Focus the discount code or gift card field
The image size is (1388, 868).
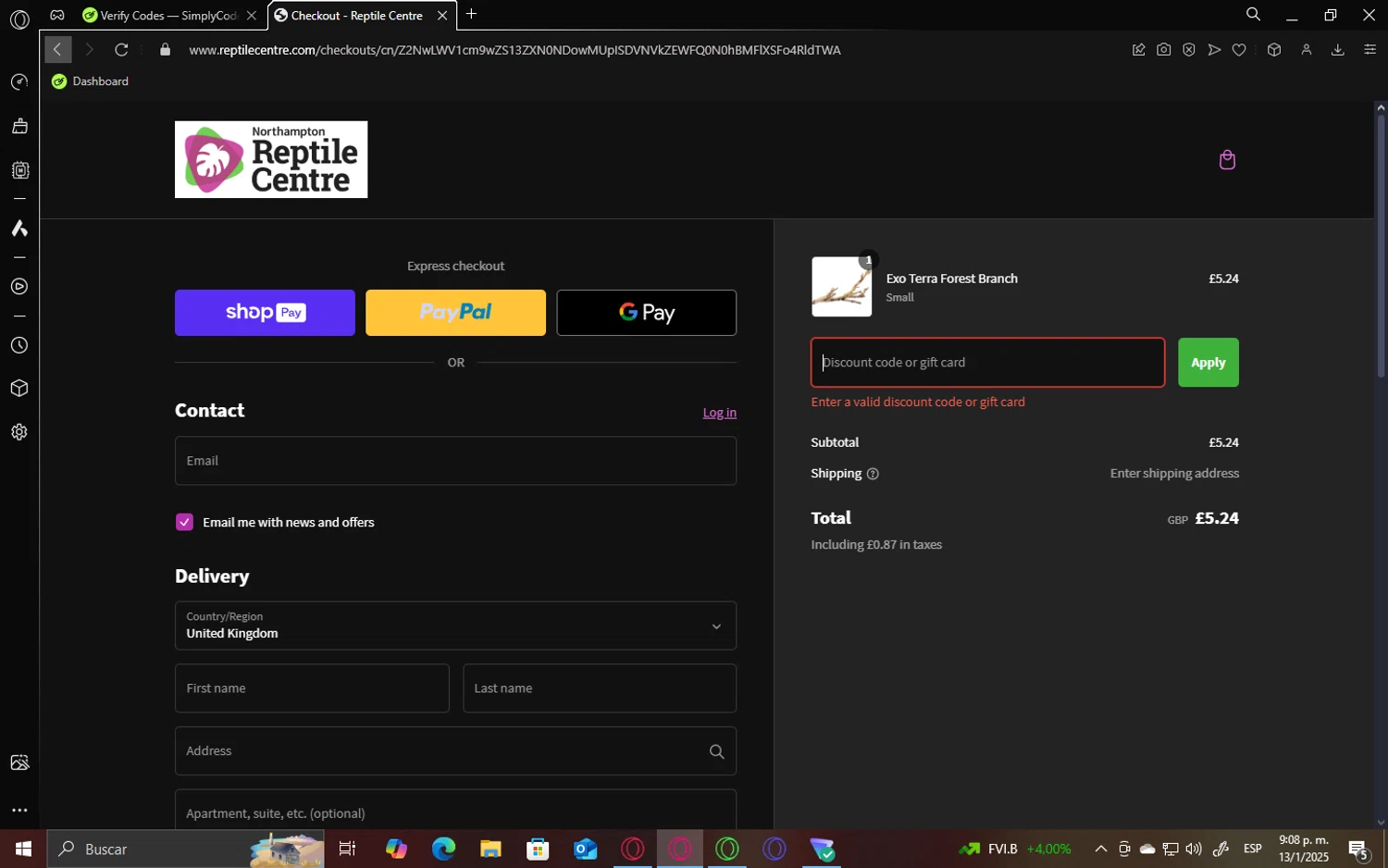coord(987,363)
